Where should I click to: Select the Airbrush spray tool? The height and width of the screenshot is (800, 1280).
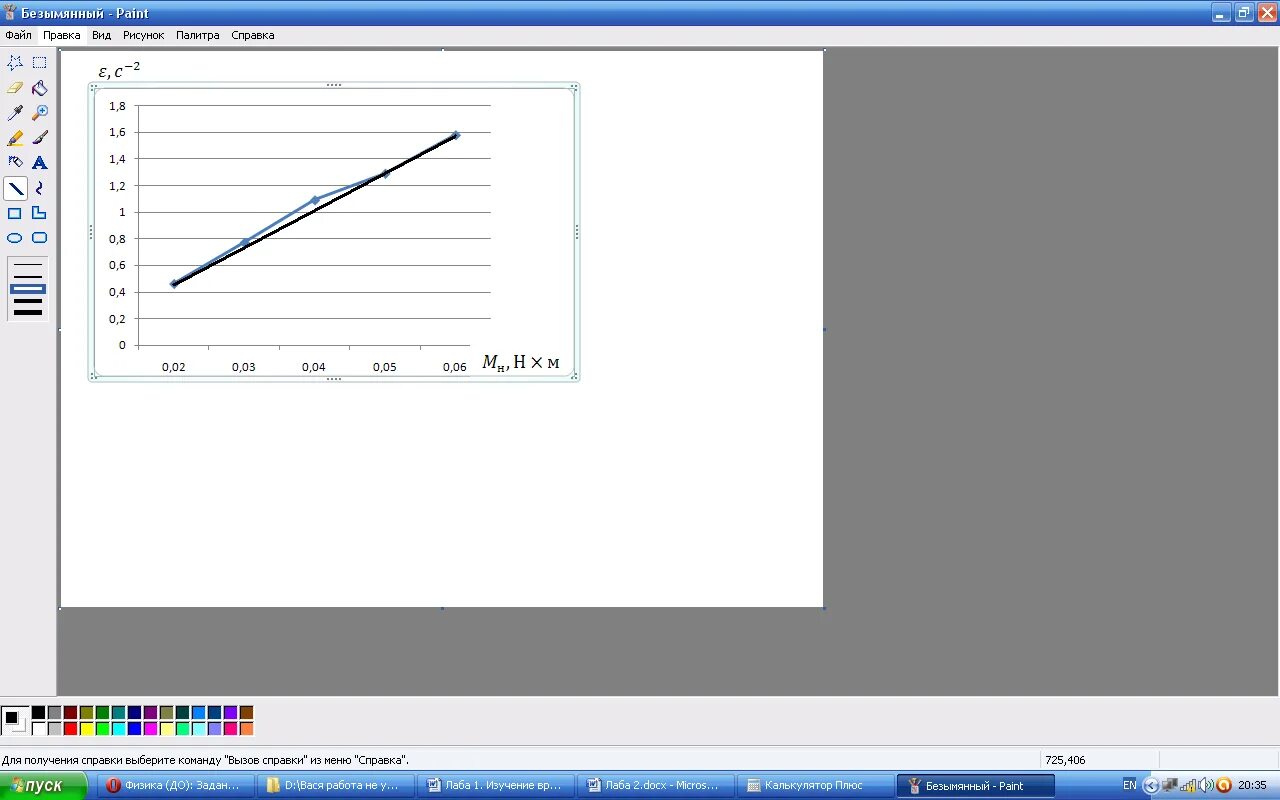15,163
